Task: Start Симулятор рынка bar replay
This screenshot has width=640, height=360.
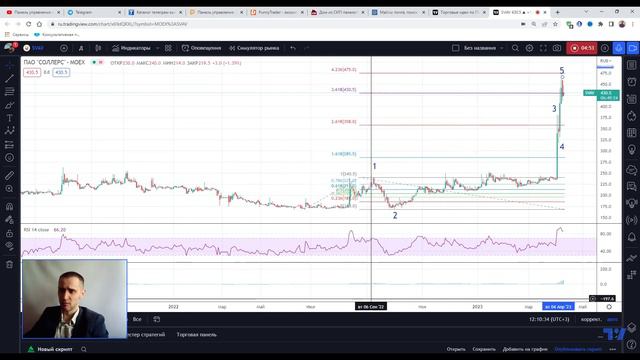Action: pyautogui.click(x=254, y=48)
